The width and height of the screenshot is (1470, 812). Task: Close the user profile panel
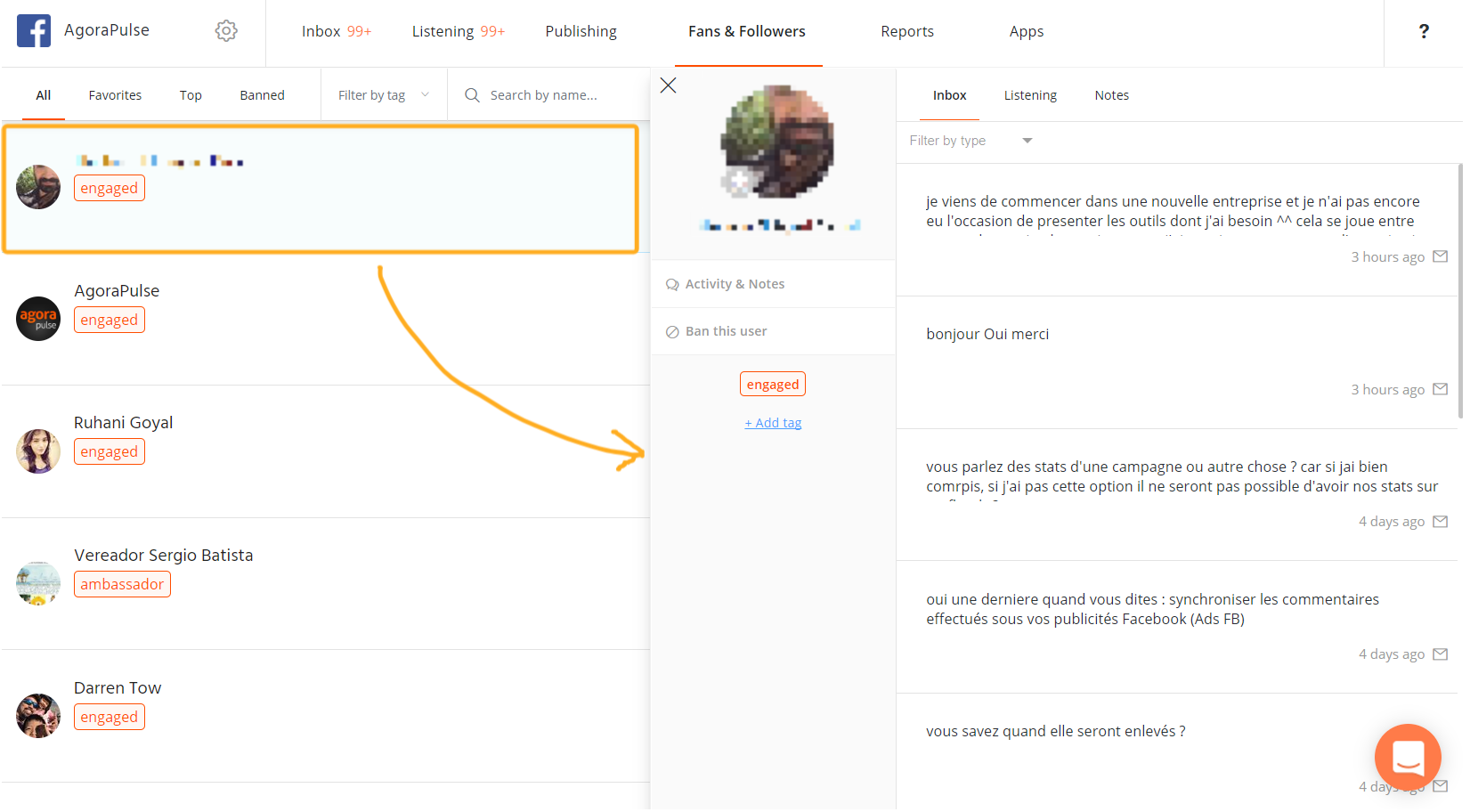[668, 85]
